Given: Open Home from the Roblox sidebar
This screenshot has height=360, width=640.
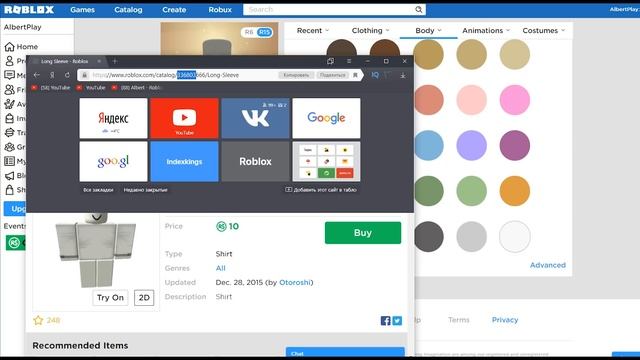Looking at the screenshot, I should [21, 47].
